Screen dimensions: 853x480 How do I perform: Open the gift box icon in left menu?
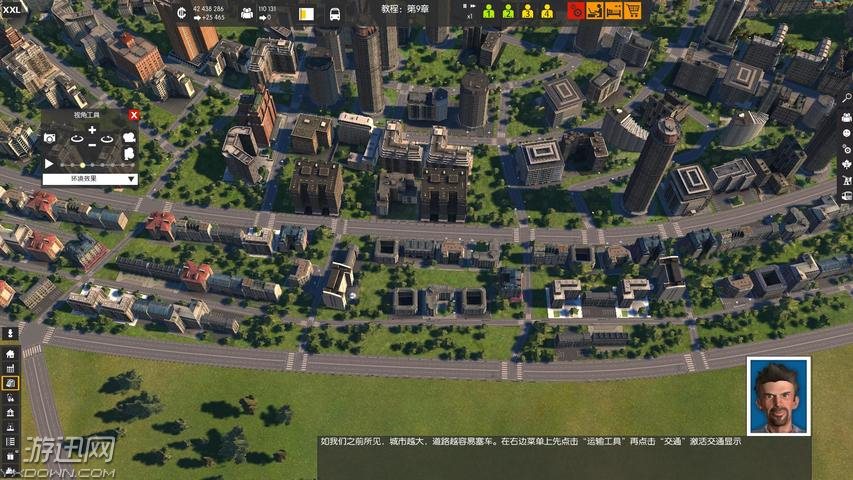pos(10,457)
